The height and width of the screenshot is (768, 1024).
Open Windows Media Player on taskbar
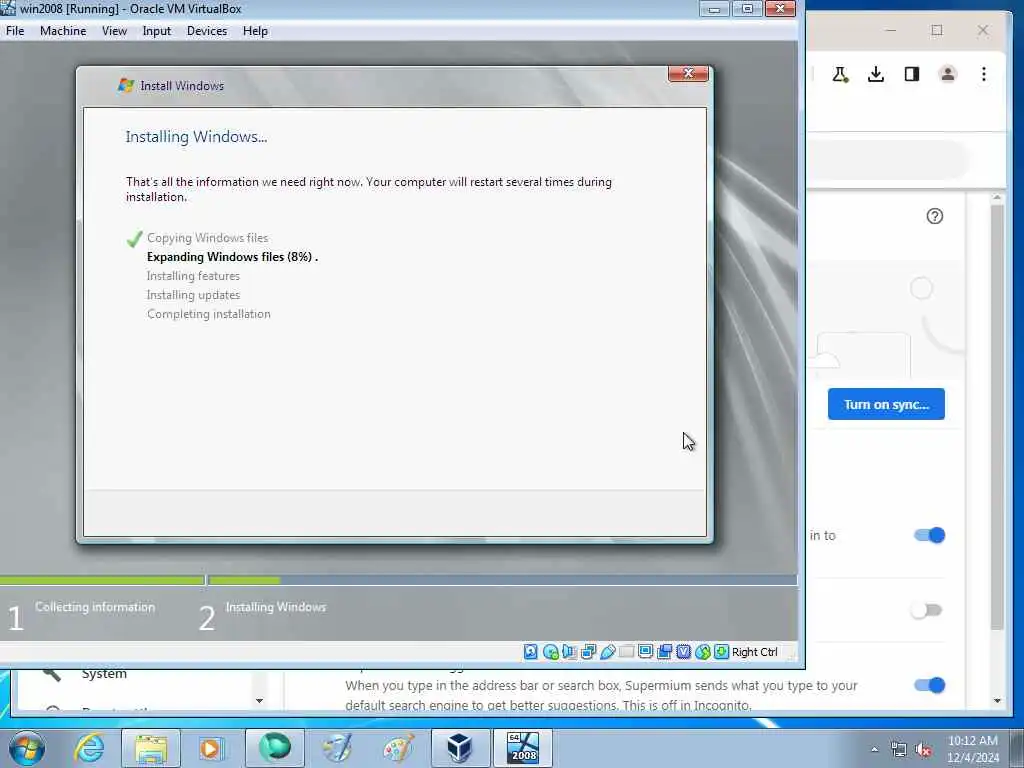(x=211, y=748)
